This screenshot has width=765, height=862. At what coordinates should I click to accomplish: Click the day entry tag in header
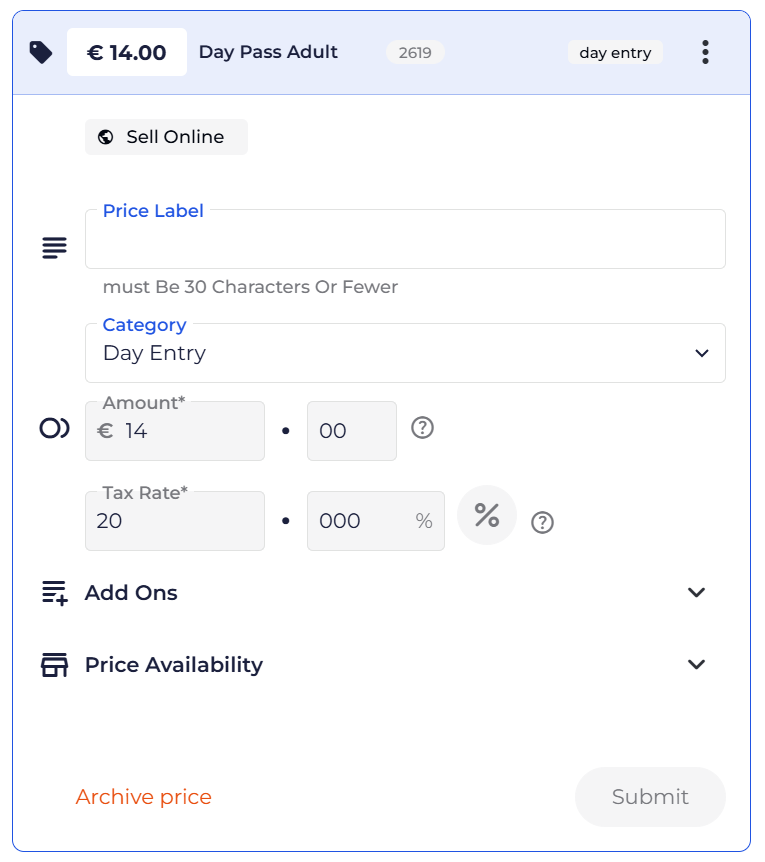(615, 53)
